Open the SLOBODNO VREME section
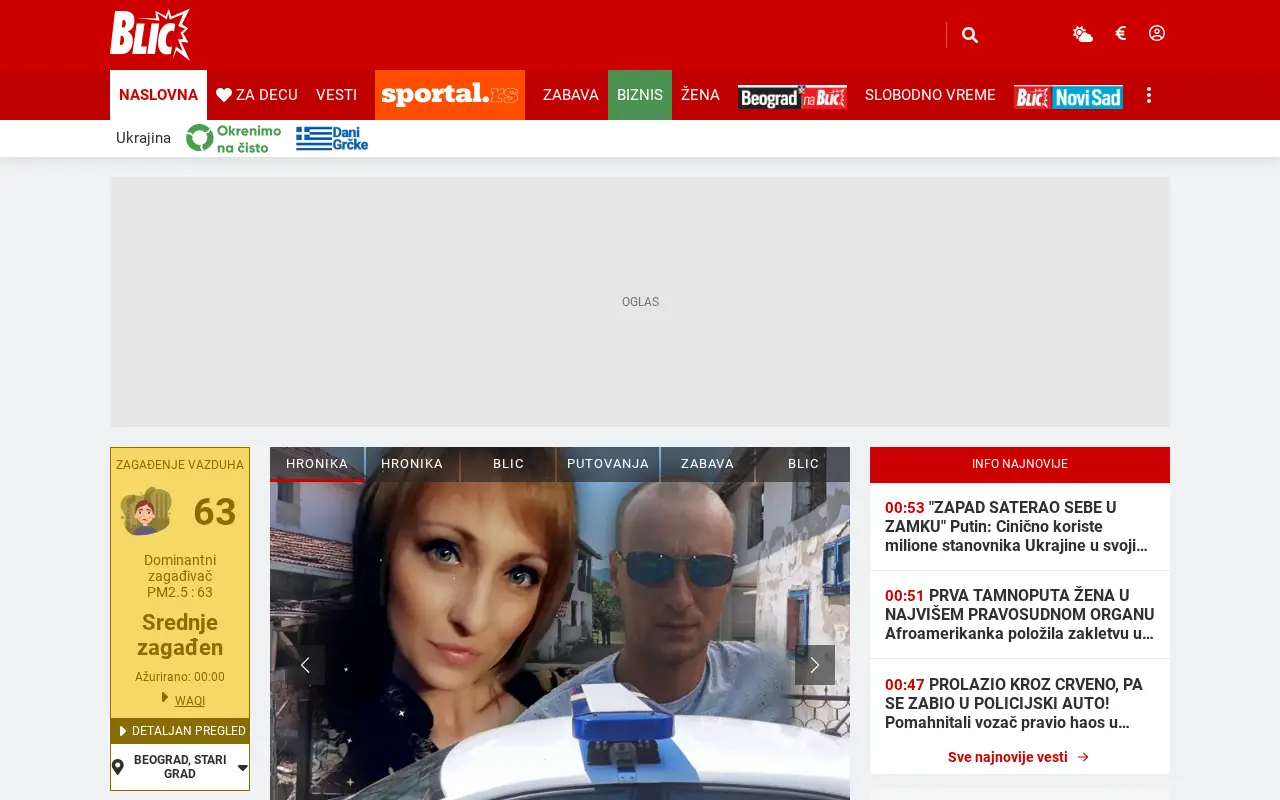 (x=930, y=95)
